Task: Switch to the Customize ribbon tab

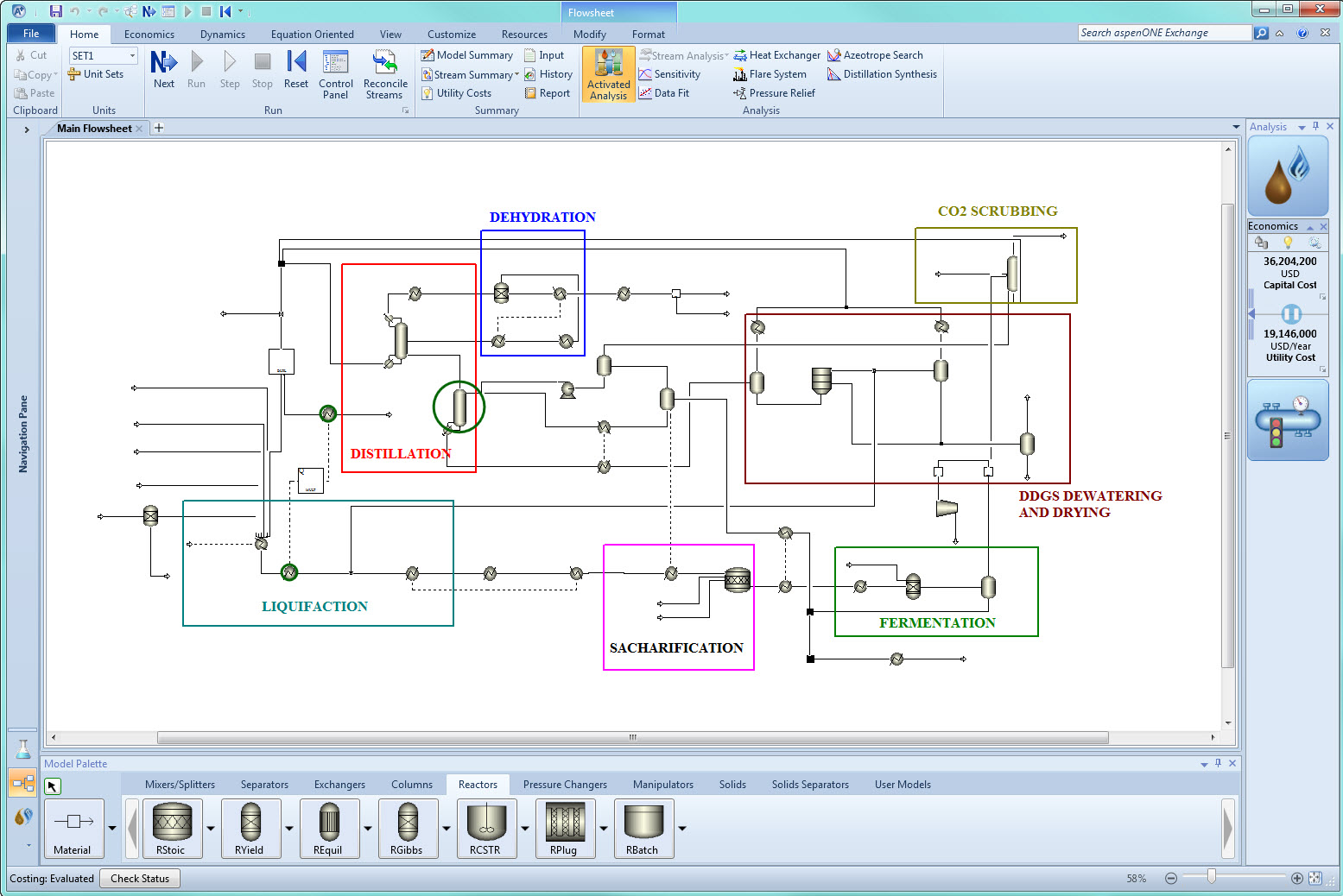Action: [x=452, y=35]
